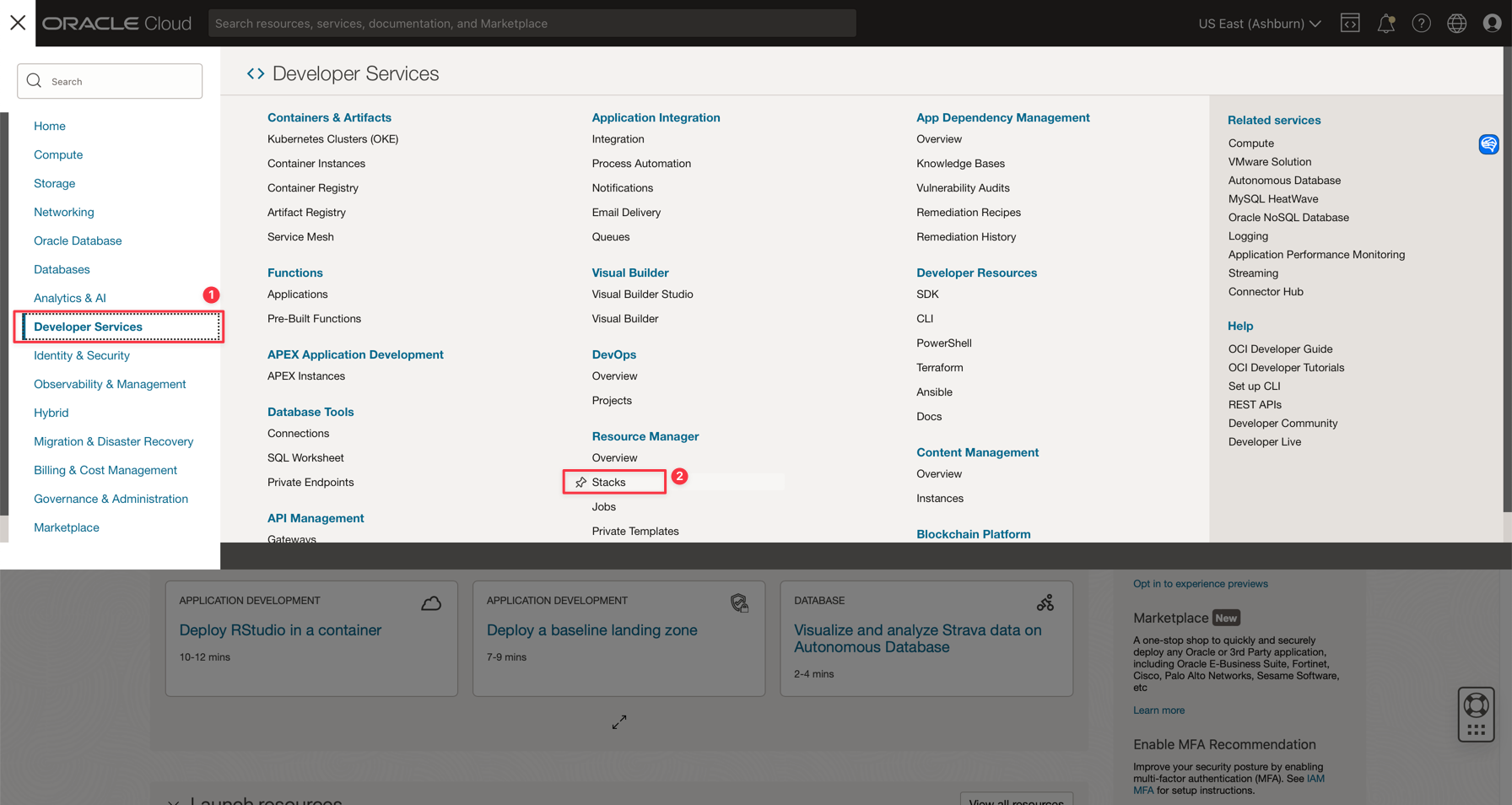Open Jobs under Resource Manager
Viewport: 1512px width, 805px height.
[604, 507]
